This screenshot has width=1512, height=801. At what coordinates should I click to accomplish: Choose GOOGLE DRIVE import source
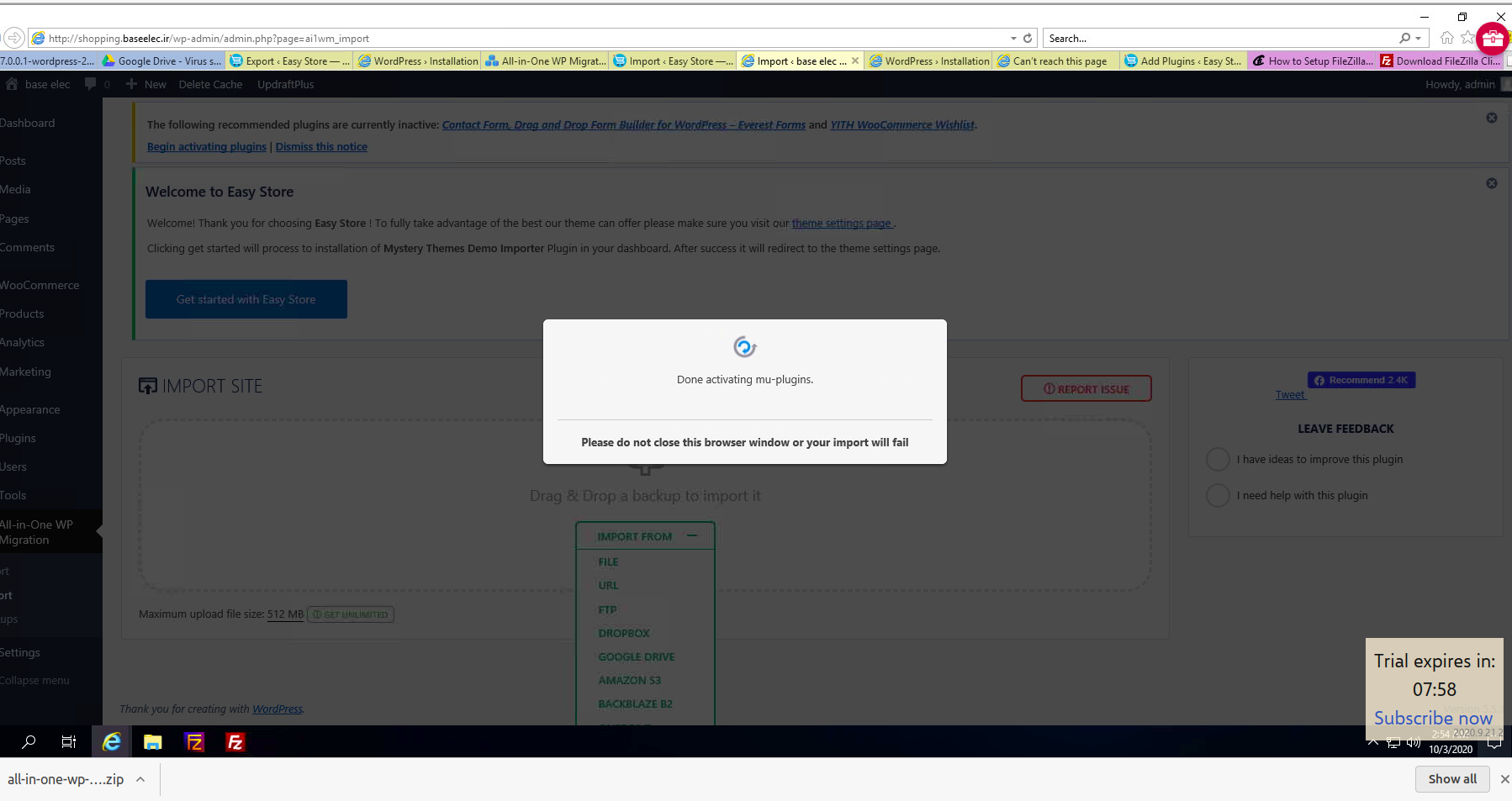(x=637, y=656)
